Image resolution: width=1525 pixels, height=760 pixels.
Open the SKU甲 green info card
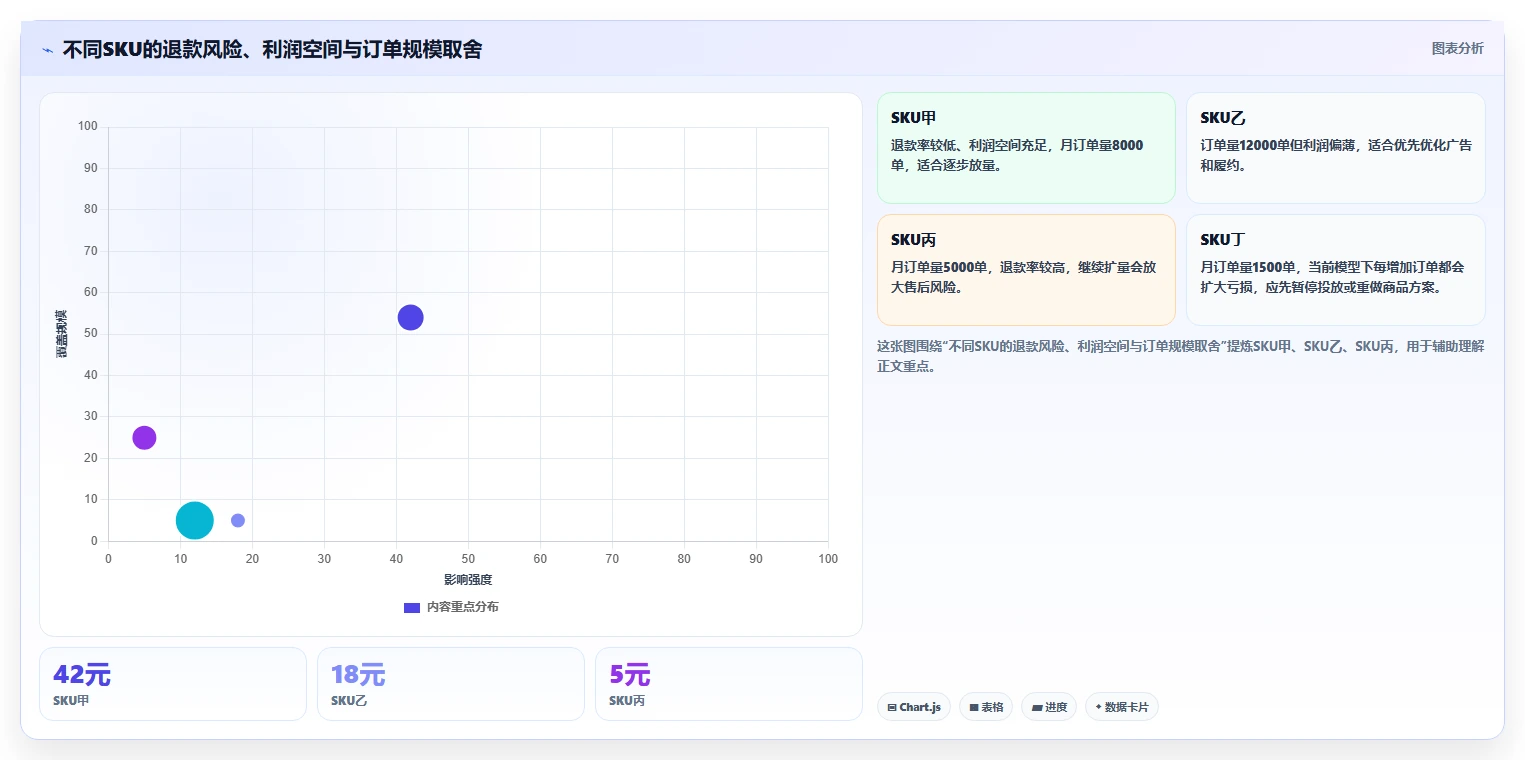(1026, 148)
